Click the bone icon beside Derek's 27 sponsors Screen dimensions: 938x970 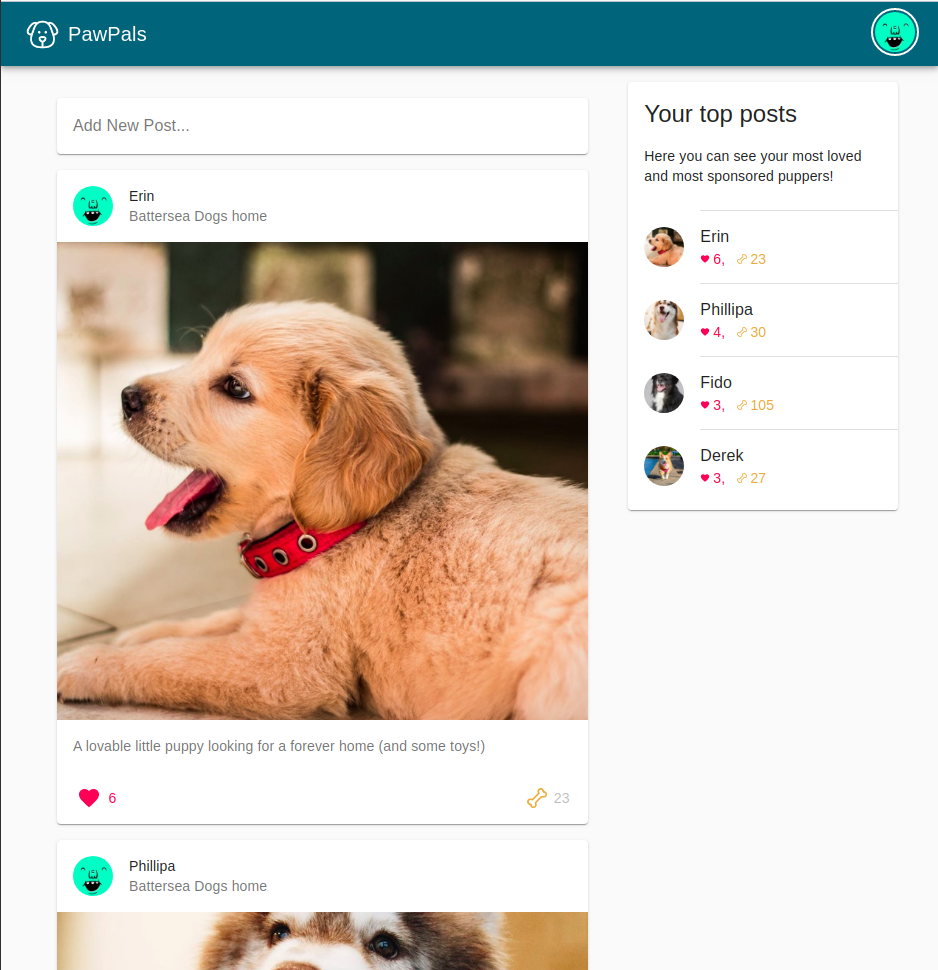pos(741,478)
